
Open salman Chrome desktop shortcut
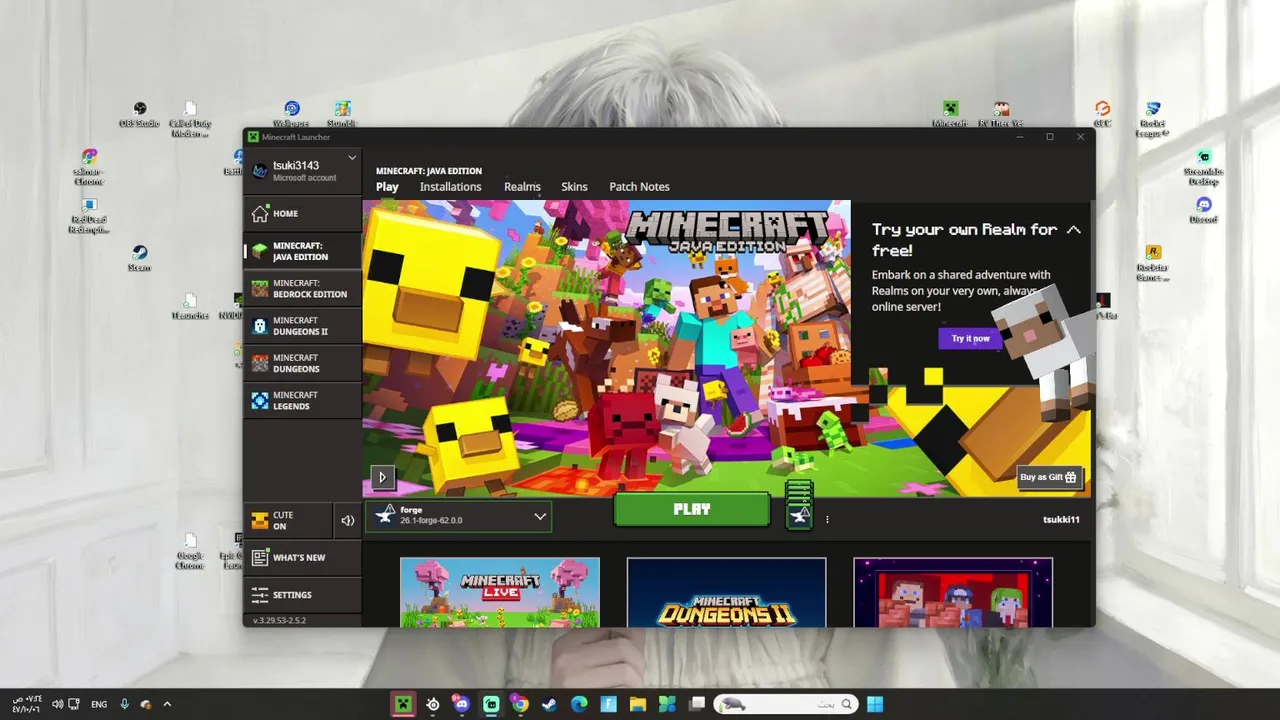pyautogui.click(x=89, y=167)
